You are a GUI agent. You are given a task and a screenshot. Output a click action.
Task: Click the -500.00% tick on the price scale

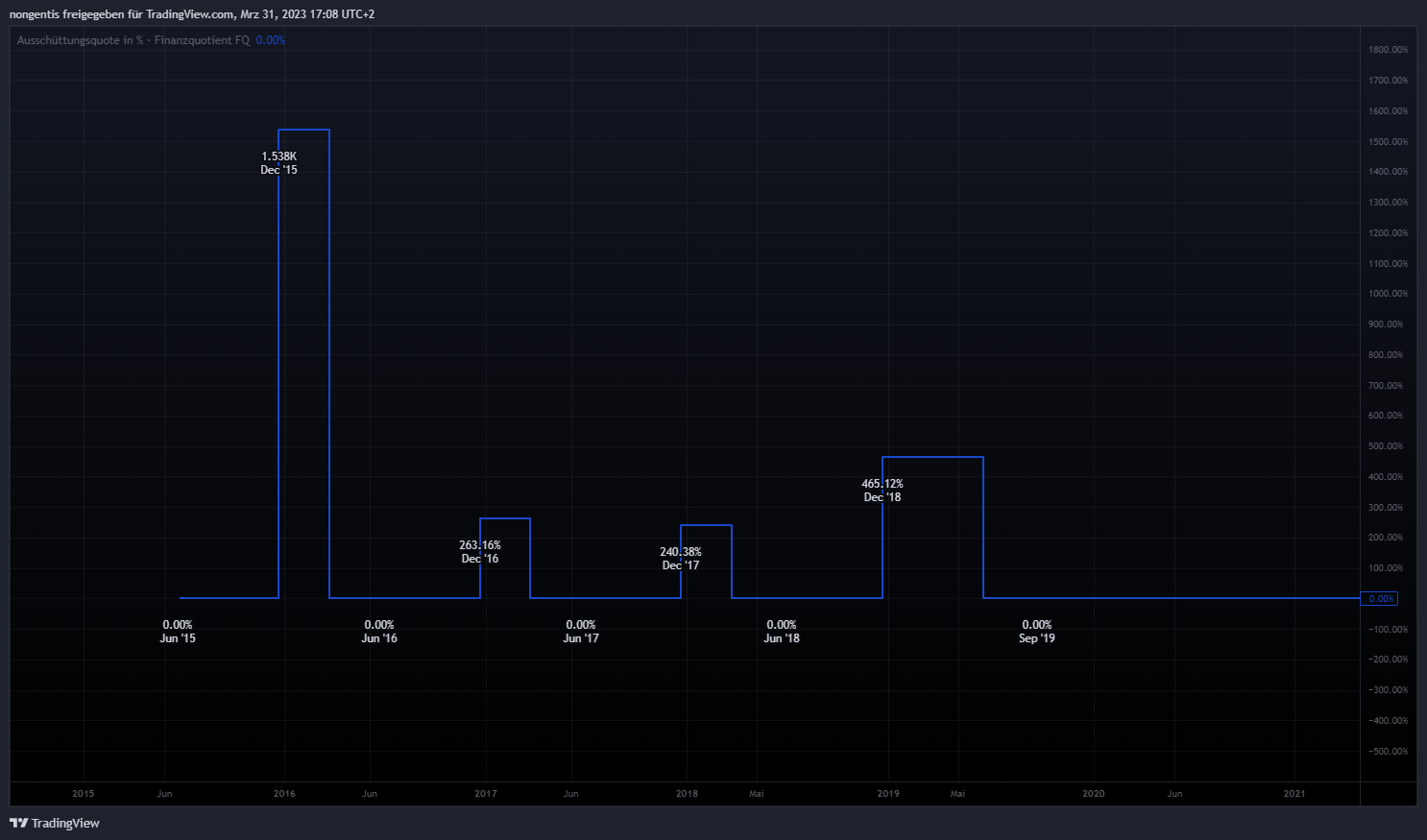(1388, 752)
